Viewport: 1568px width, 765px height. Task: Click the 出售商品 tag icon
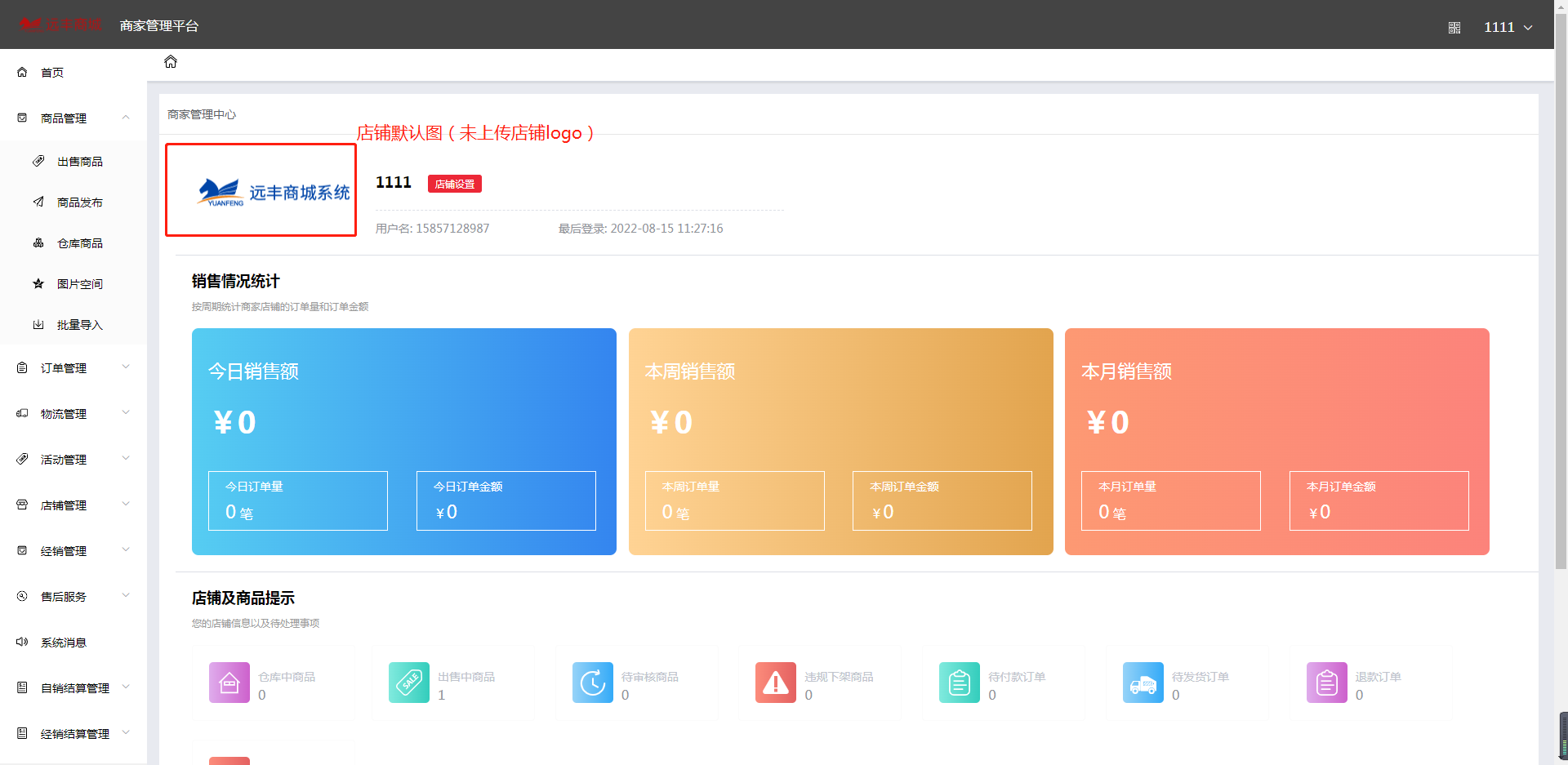coord(38,161)
